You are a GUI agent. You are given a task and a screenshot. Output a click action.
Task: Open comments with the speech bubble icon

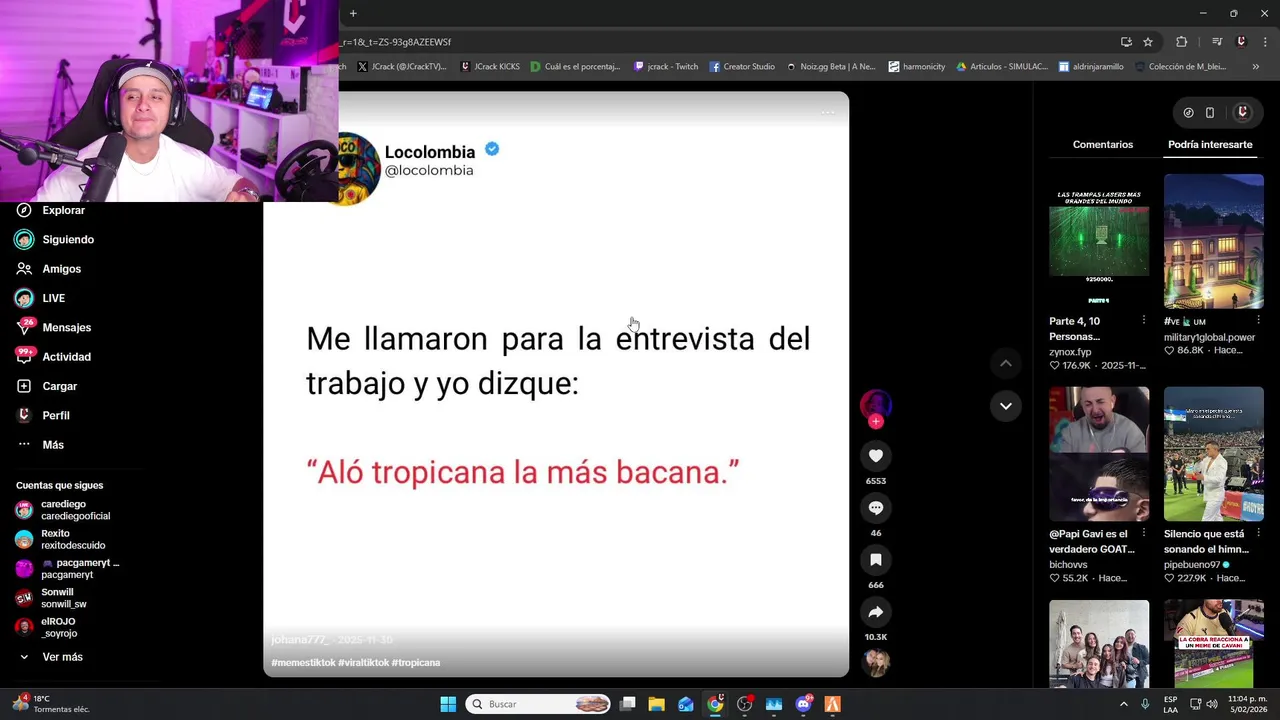(876, 508)
